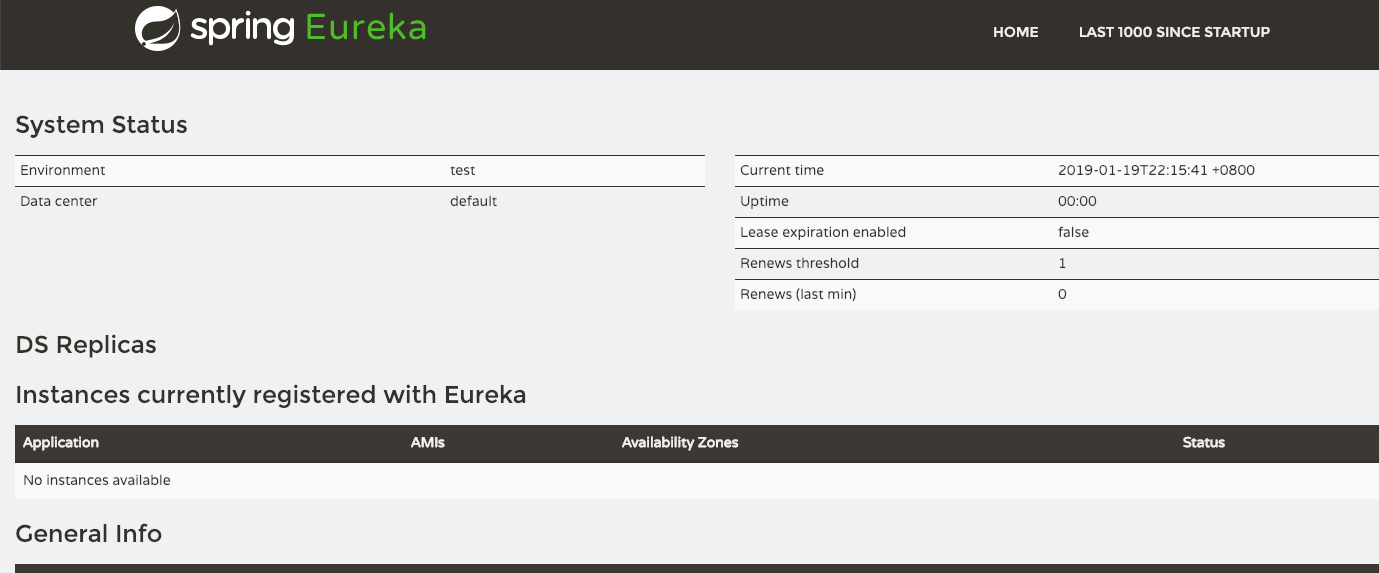Click the AMIs column header
This screenshot has height=573, width=1379.
[428, 442]
